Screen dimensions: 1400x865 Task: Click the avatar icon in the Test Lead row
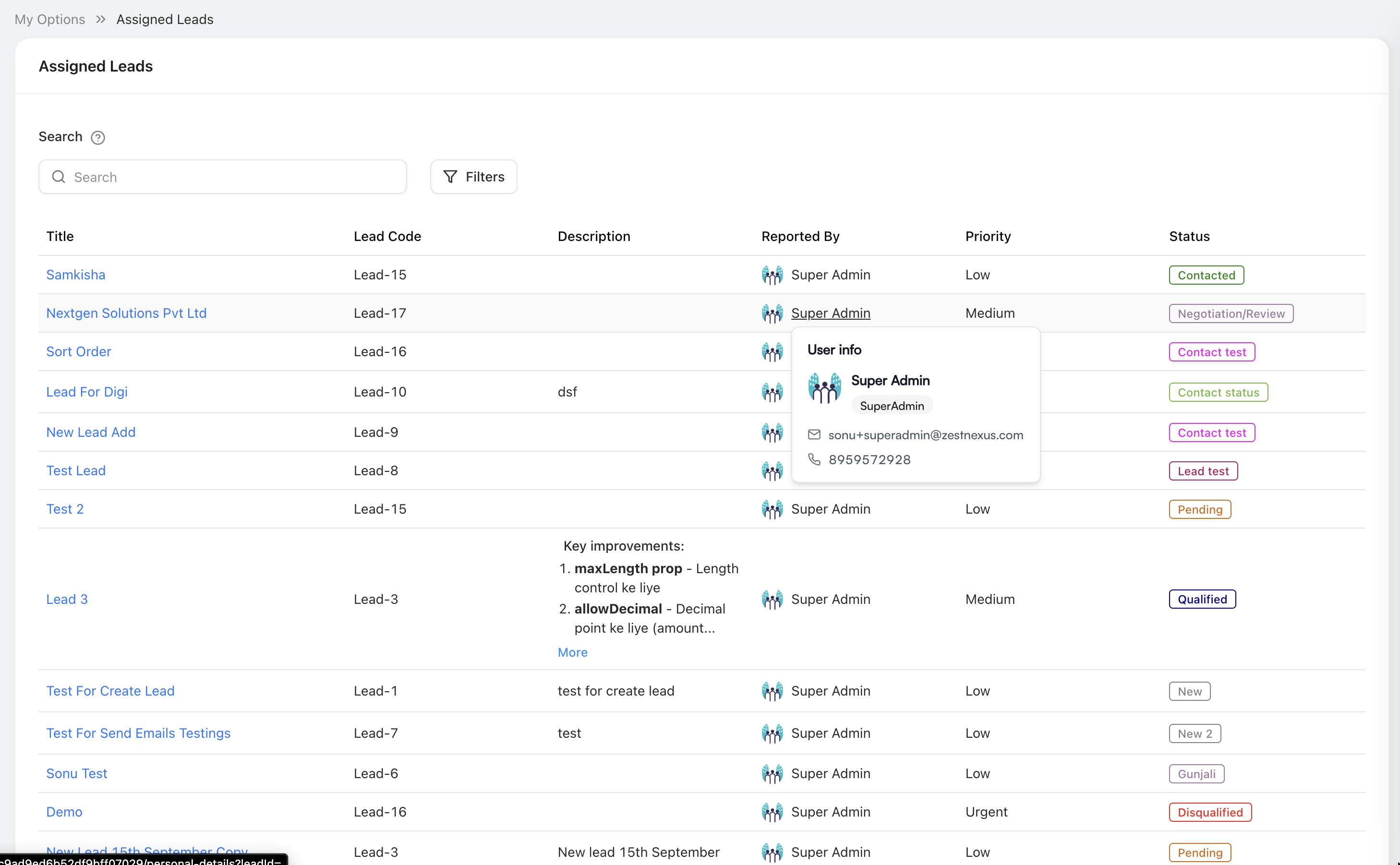pos(772,470)
